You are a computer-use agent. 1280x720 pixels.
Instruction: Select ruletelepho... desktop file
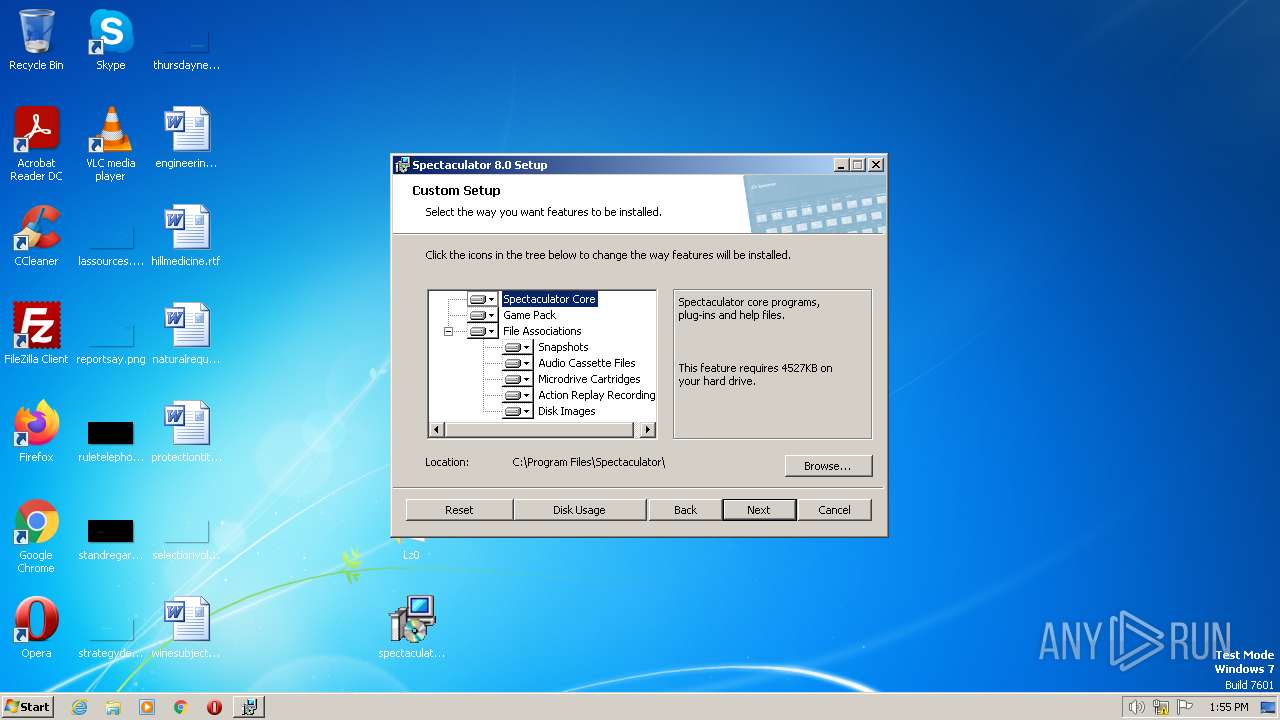pyautogui.click(x=110, y=441)
